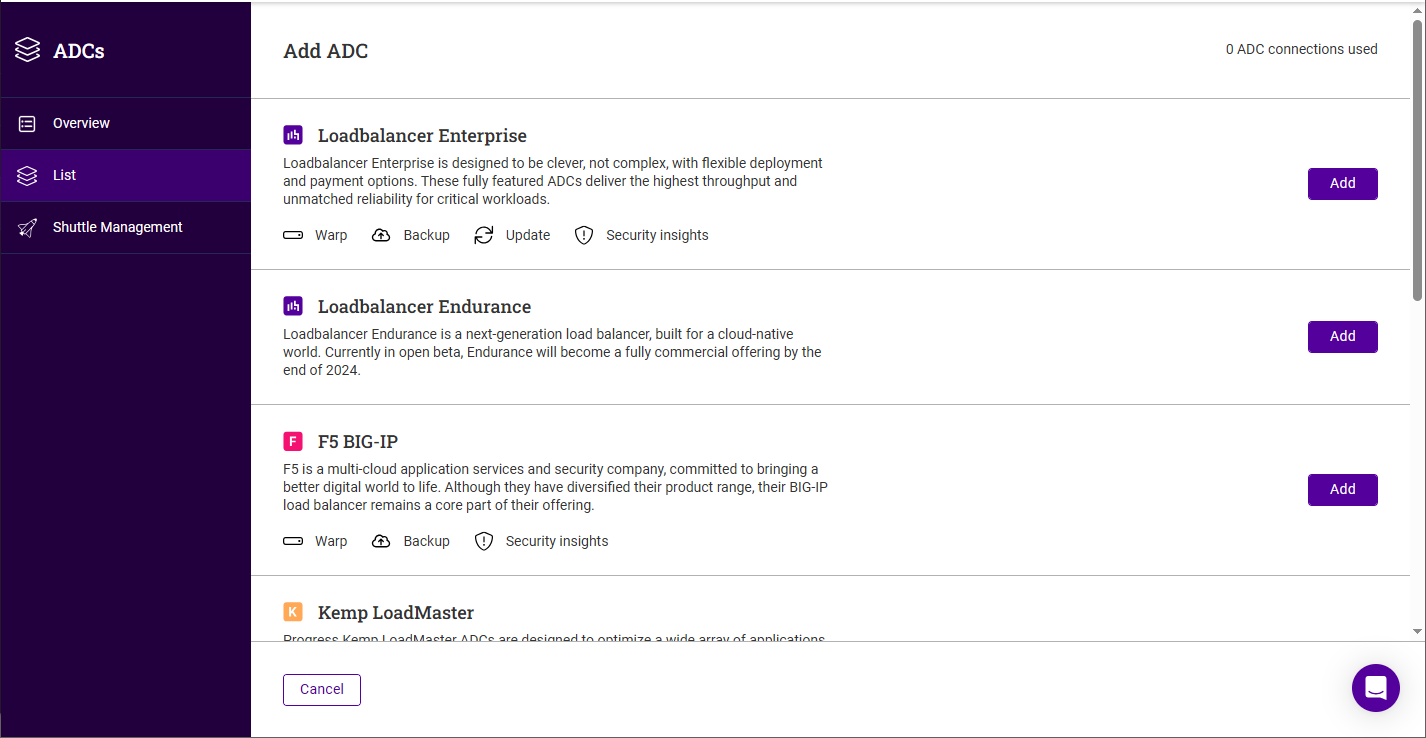The height and width of the screenshot is (738, 1426).
Task: Click the Loadbalancer Endurance description paragraph
Action: tap(552, 352)
